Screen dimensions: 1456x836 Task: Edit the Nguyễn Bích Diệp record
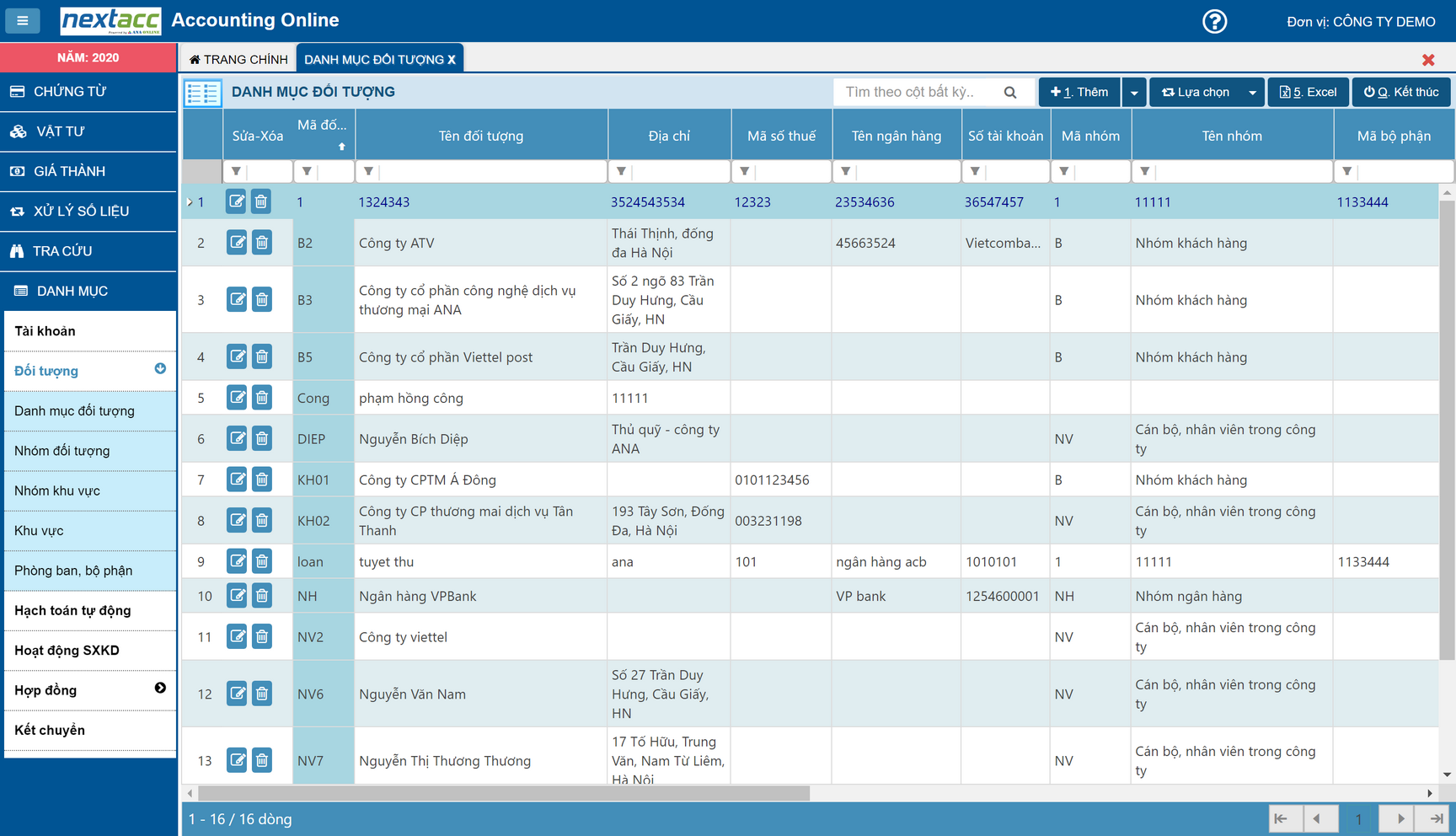pos(237,438)
